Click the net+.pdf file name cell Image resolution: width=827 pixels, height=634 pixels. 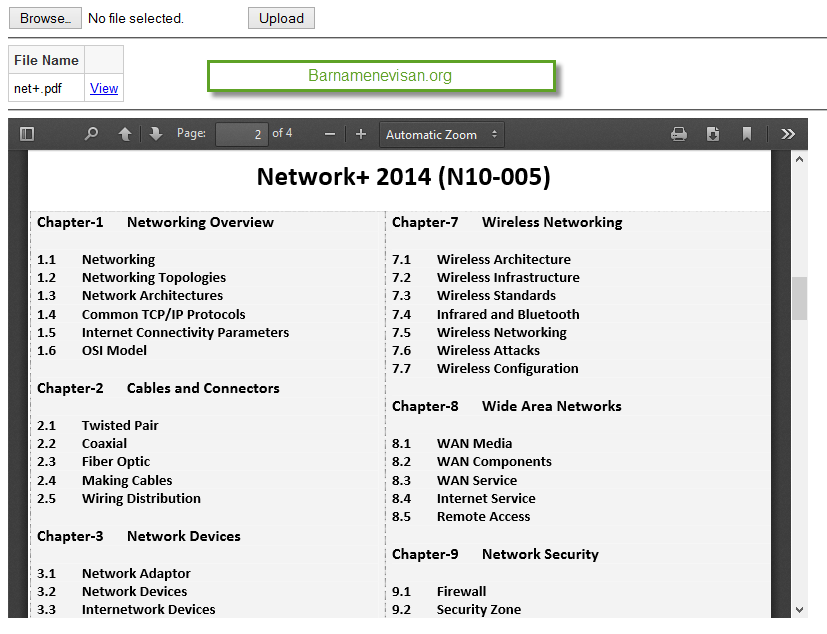(x=46, y=88)
